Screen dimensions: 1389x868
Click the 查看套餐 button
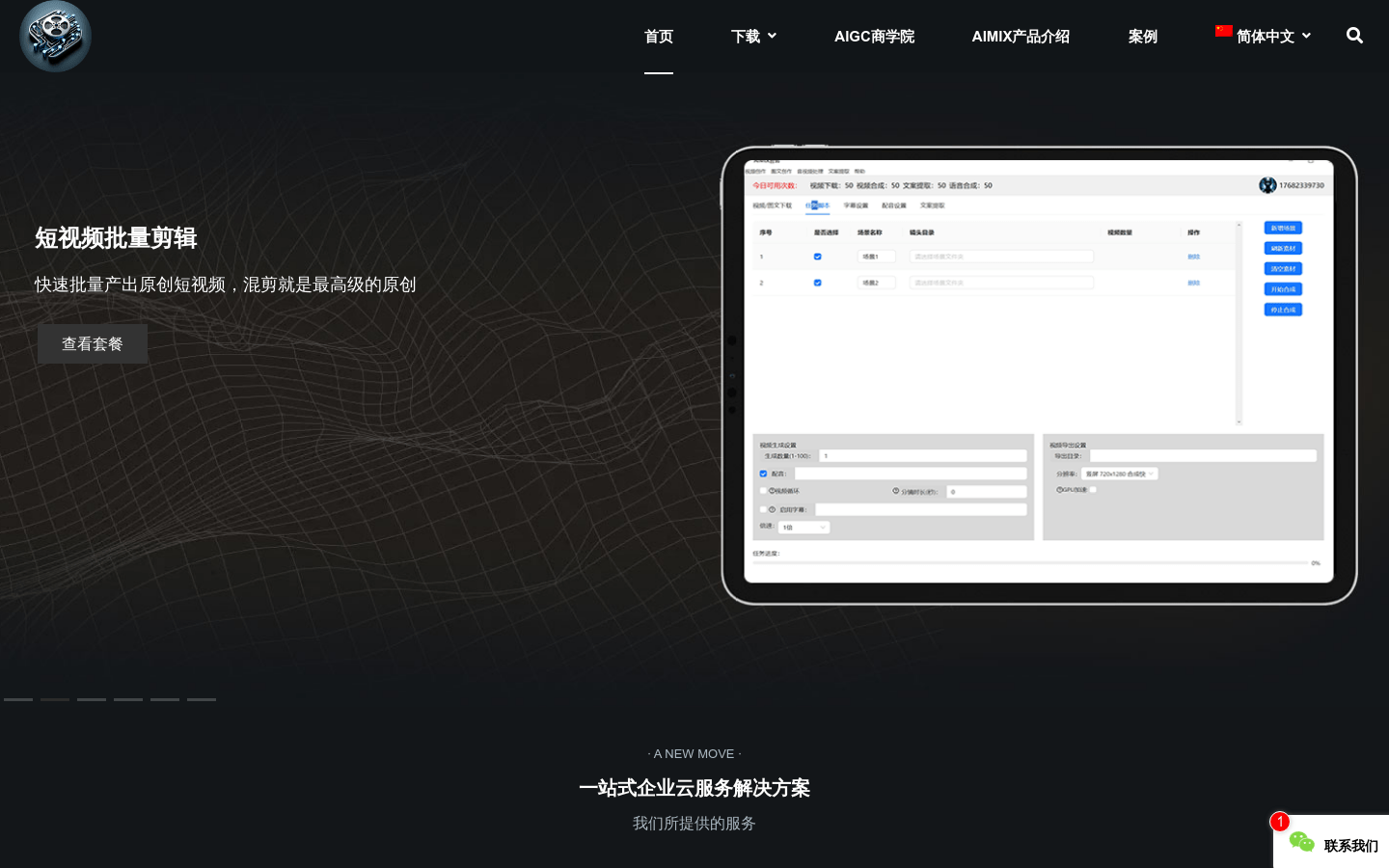93,344
